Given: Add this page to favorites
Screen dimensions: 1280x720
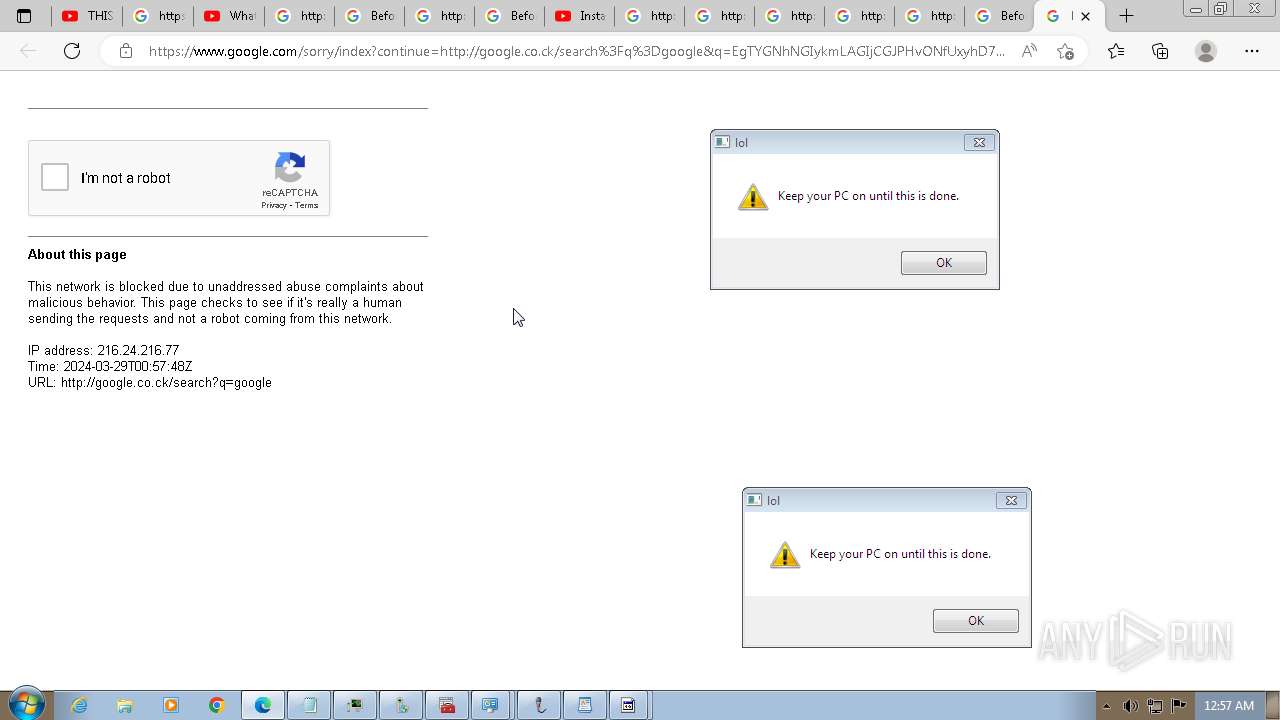Looking at the screenshot, I should 1065,51.
